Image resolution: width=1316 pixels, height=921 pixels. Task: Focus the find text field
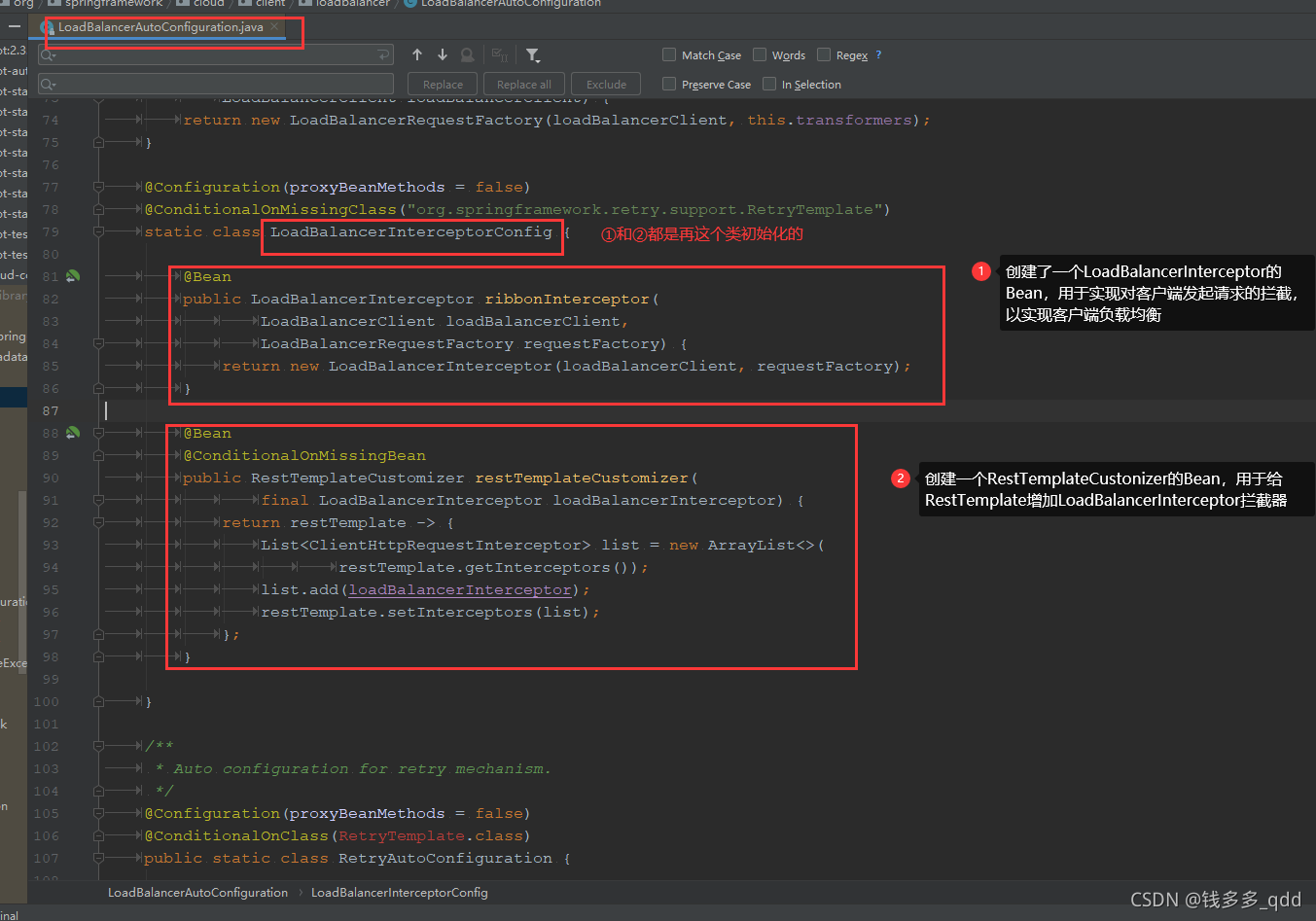coord(216,55)
